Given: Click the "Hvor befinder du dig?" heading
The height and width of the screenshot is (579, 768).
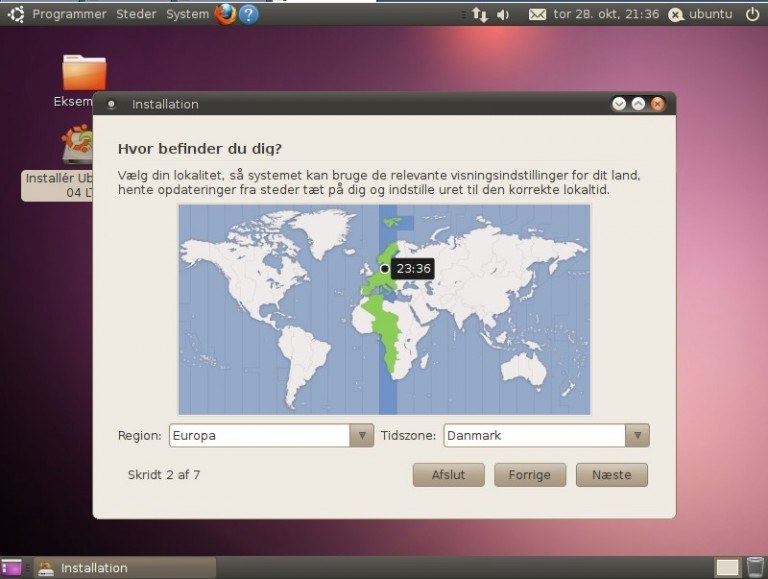Looking at the screenshot, I should [200, 149].
